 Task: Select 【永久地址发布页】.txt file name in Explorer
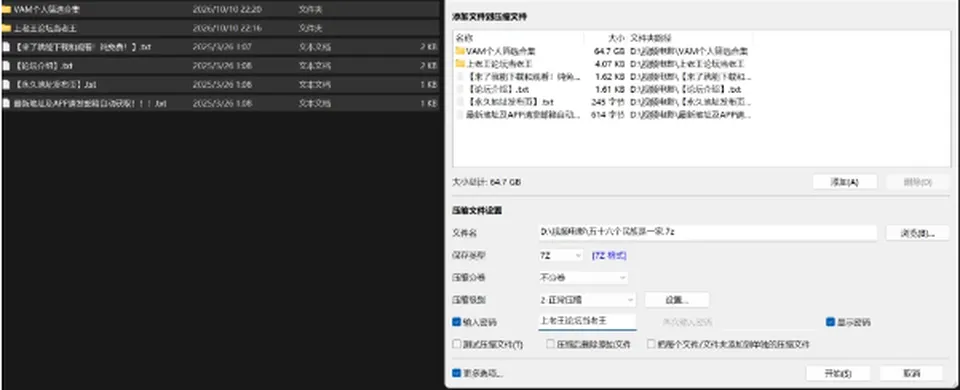[55, 84]
